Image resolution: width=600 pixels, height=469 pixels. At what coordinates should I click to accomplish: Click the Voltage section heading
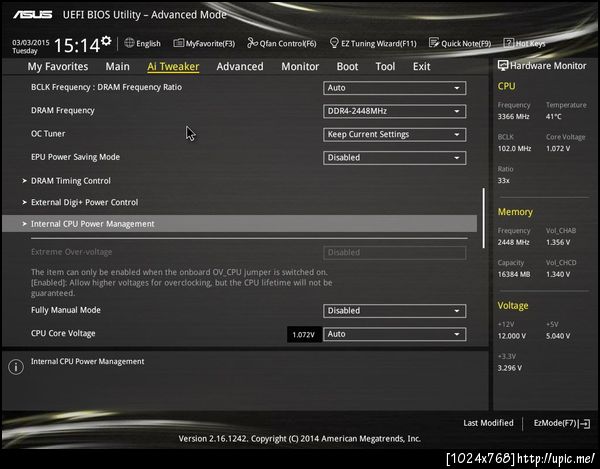513,306
